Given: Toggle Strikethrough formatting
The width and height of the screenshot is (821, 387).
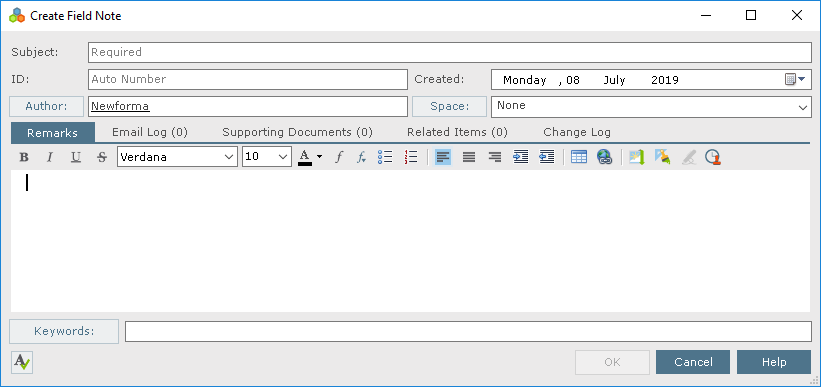Looking at the screenshot, I should coord(102,157).
